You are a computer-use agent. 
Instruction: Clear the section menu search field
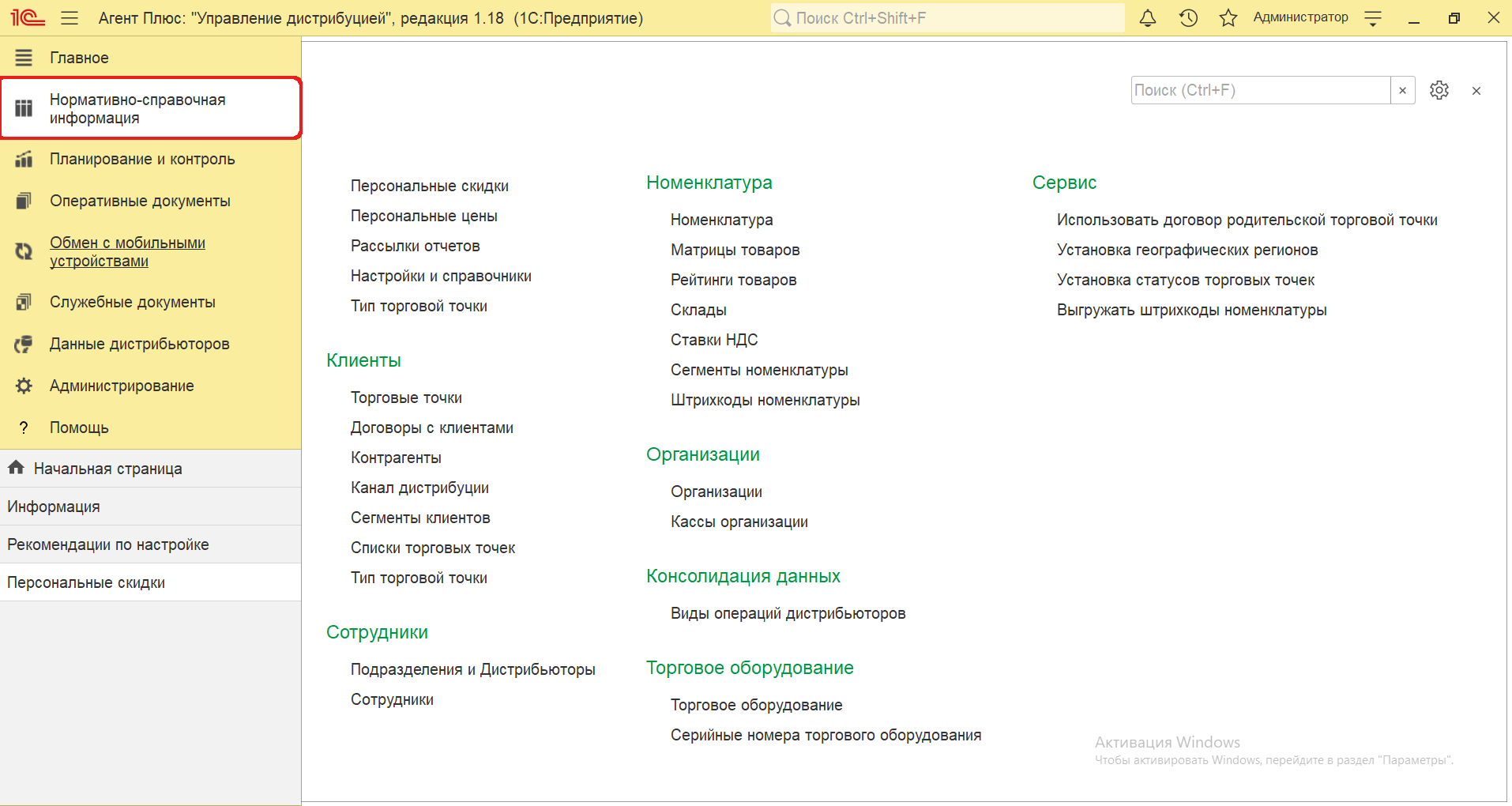coord(1402,90)
